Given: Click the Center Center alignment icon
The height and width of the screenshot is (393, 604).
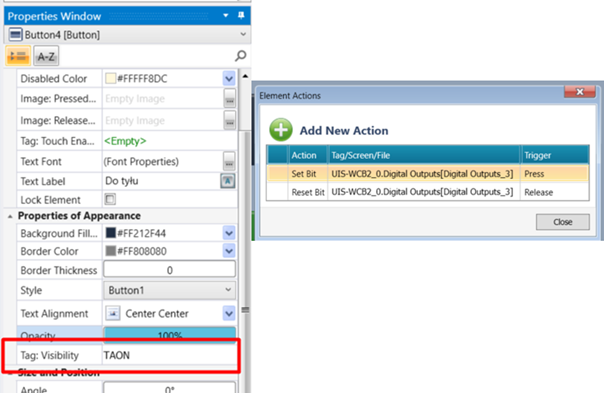Looking at the screenshot, I should click(113, 313).
